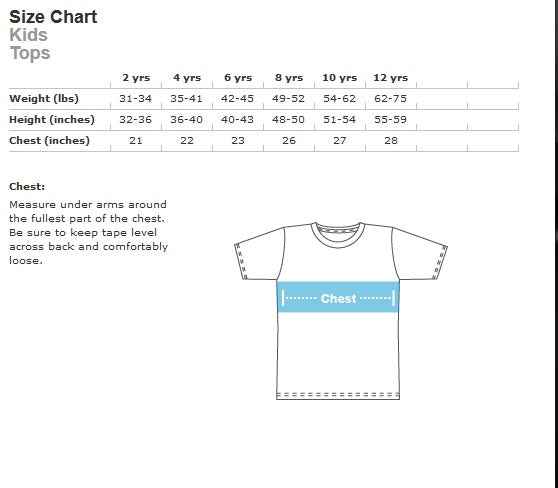Screen dimensions: 558x488
Task: Click the Chest: instructions heading
Action: pyautogui.click(x=27, y=187)
